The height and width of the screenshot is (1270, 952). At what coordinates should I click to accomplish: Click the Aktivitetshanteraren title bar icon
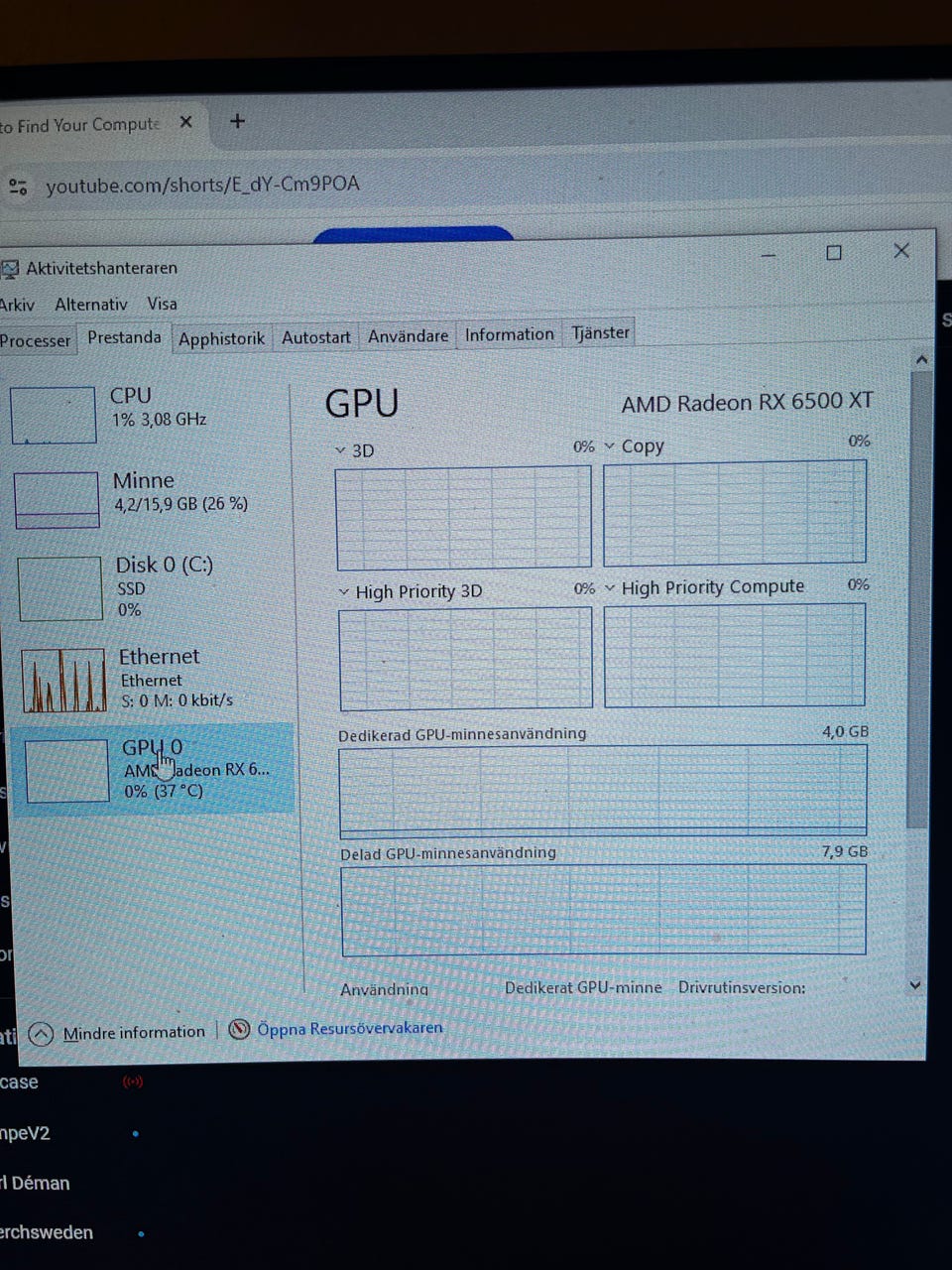click(10, 269)
